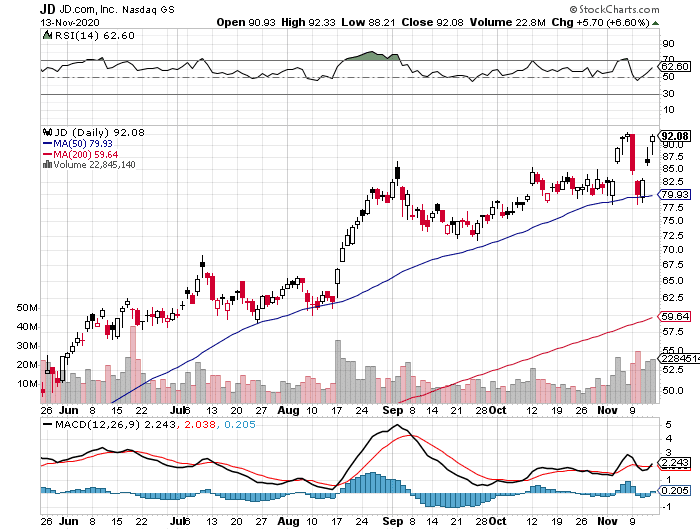Click the 62.60 flag on the RSI right axis
Screen dimensions: 700x530
click(675, 67)
